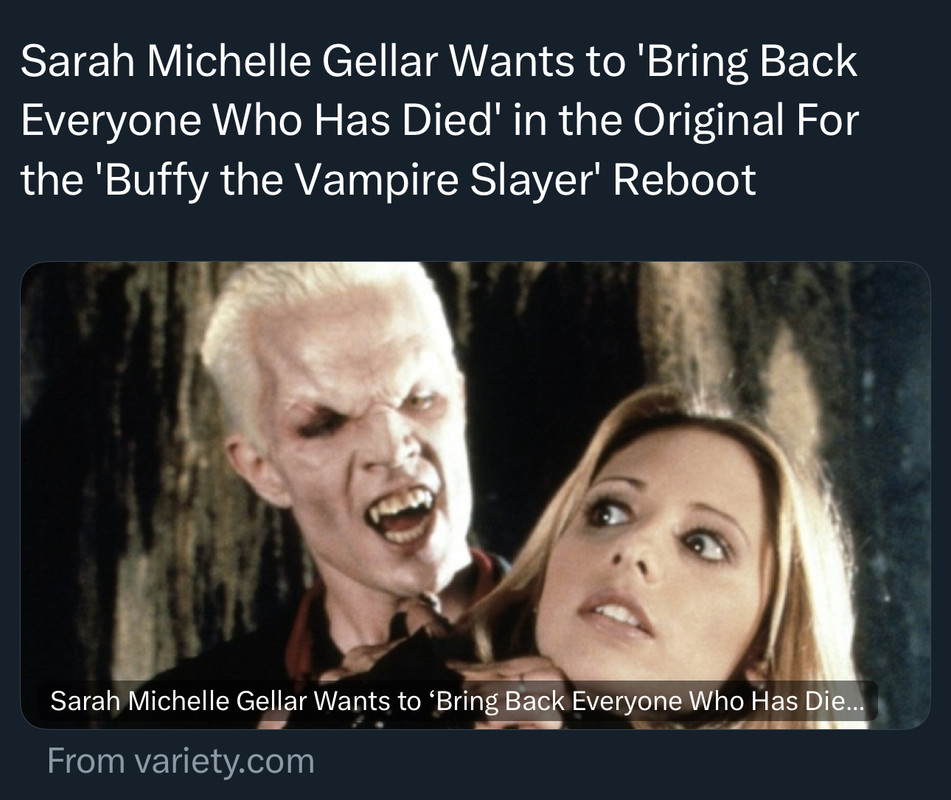Click "Original For" in the post headline
Image resolution: width=951 pixels, height=800 pixels.
click(746, 120)
